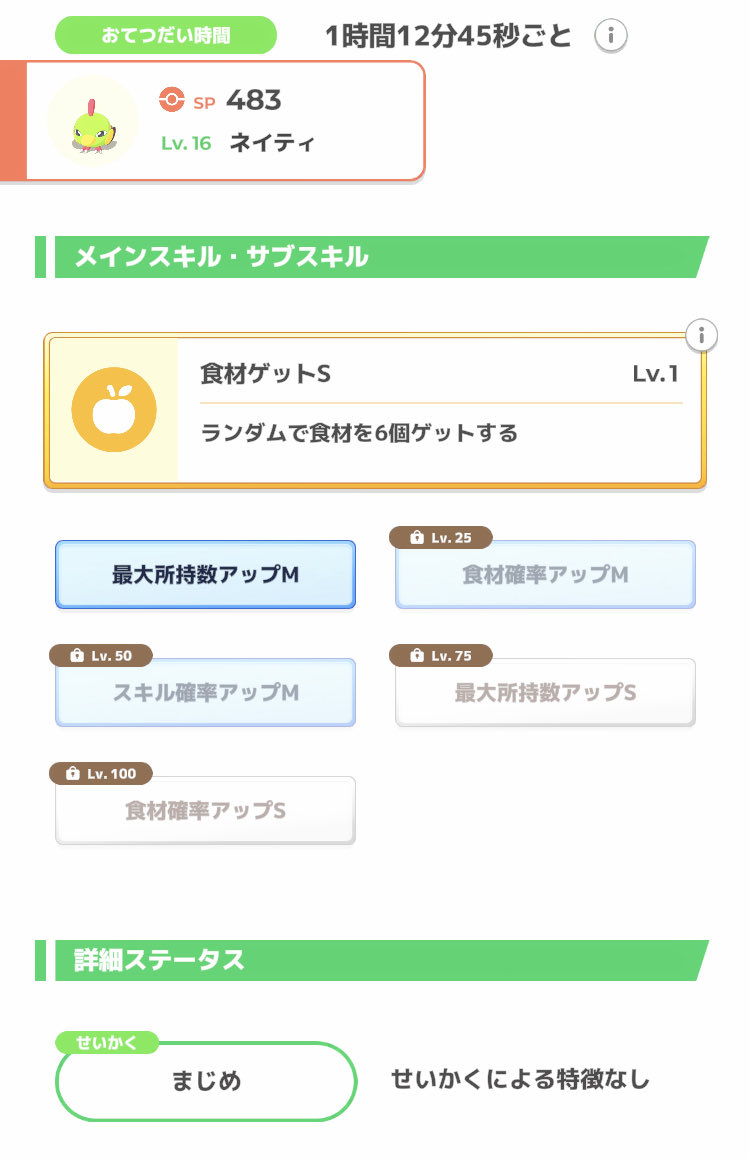The image size is (750, 1159).
Task: Tap the info icon beside helping time
Action: [610, 37]
